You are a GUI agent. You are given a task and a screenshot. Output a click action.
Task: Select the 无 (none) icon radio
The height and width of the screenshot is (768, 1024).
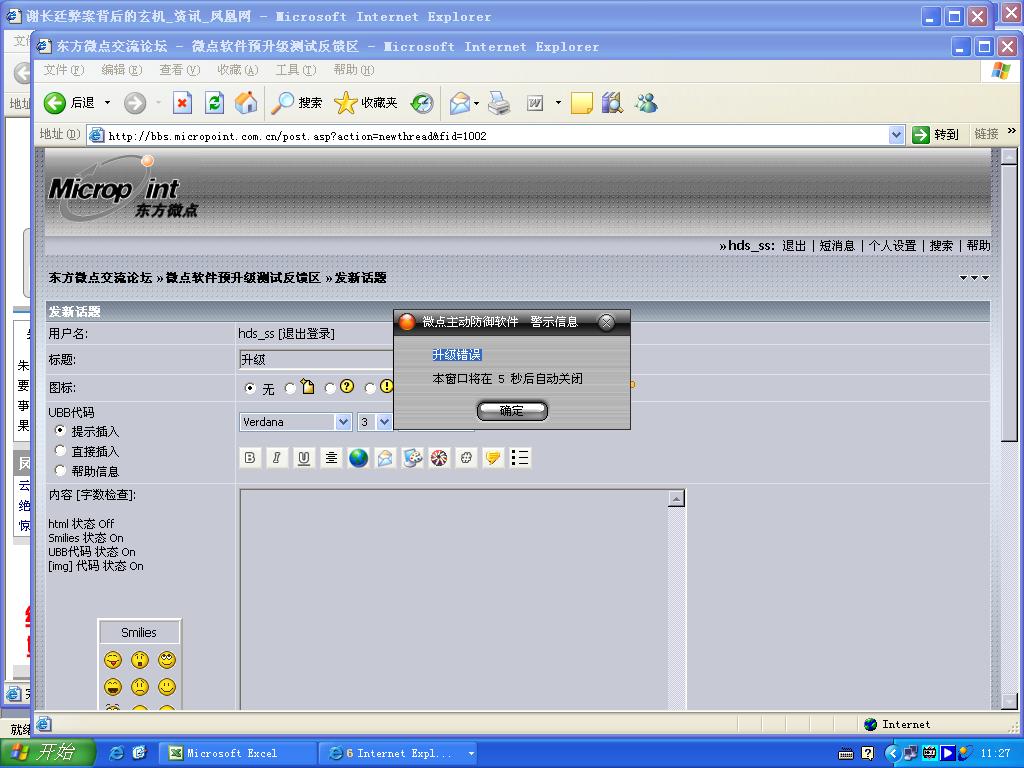(249, 388)
